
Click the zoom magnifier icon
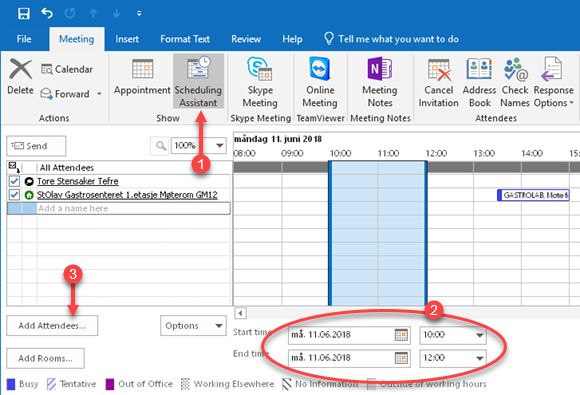160,146
